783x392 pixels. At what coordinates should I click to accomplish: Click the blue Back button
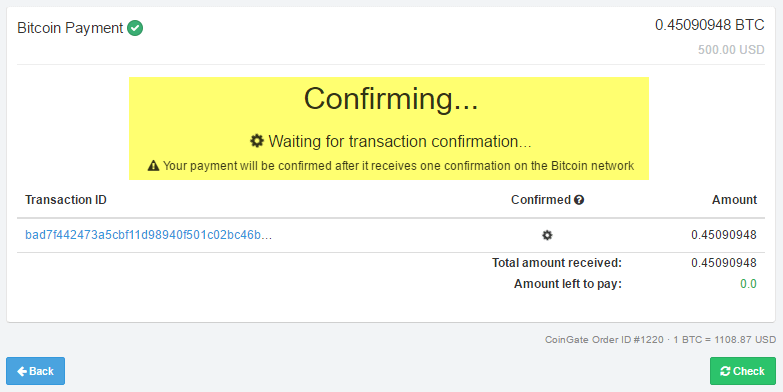(x=35, y=371)
